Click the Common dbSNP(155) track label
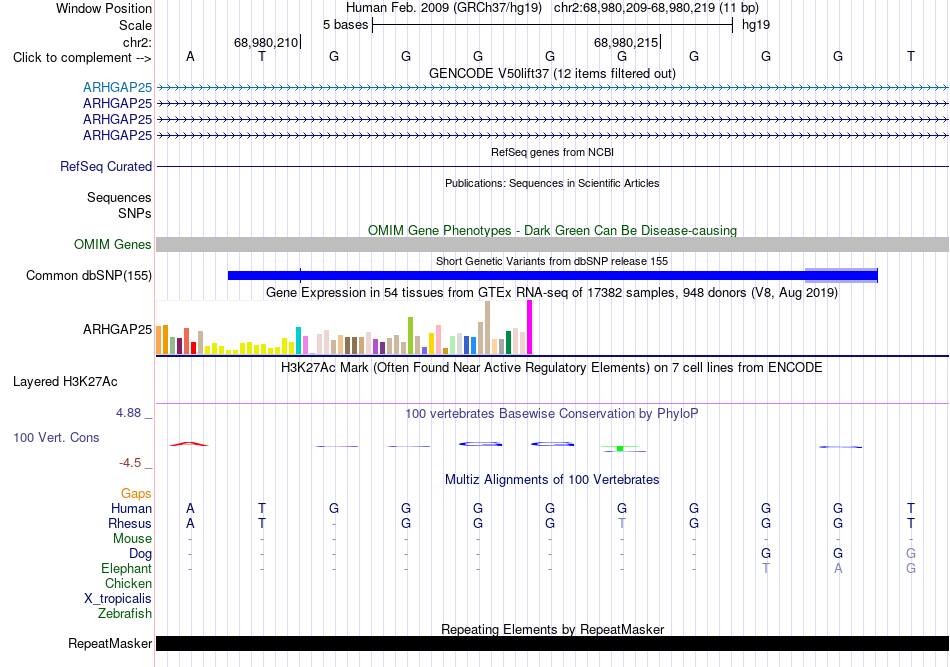 (x=88, y=276)
